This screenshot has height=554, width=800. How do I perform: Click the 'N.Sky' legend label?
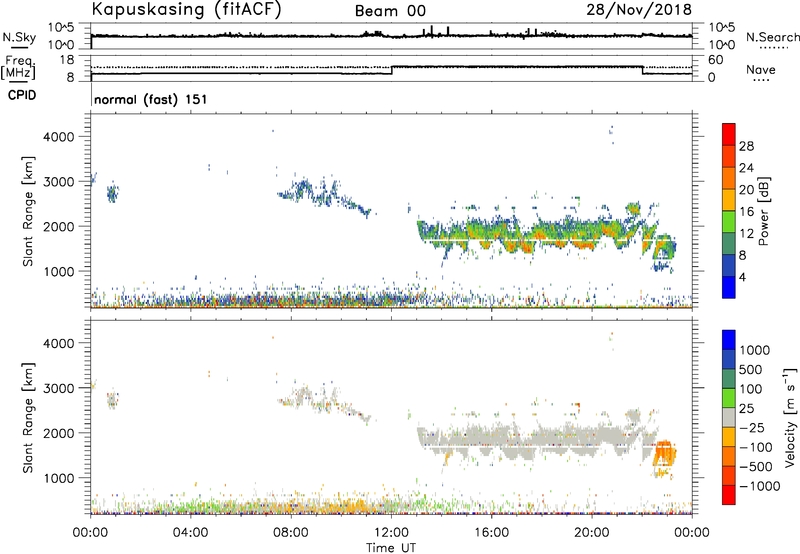click(19, 37)
